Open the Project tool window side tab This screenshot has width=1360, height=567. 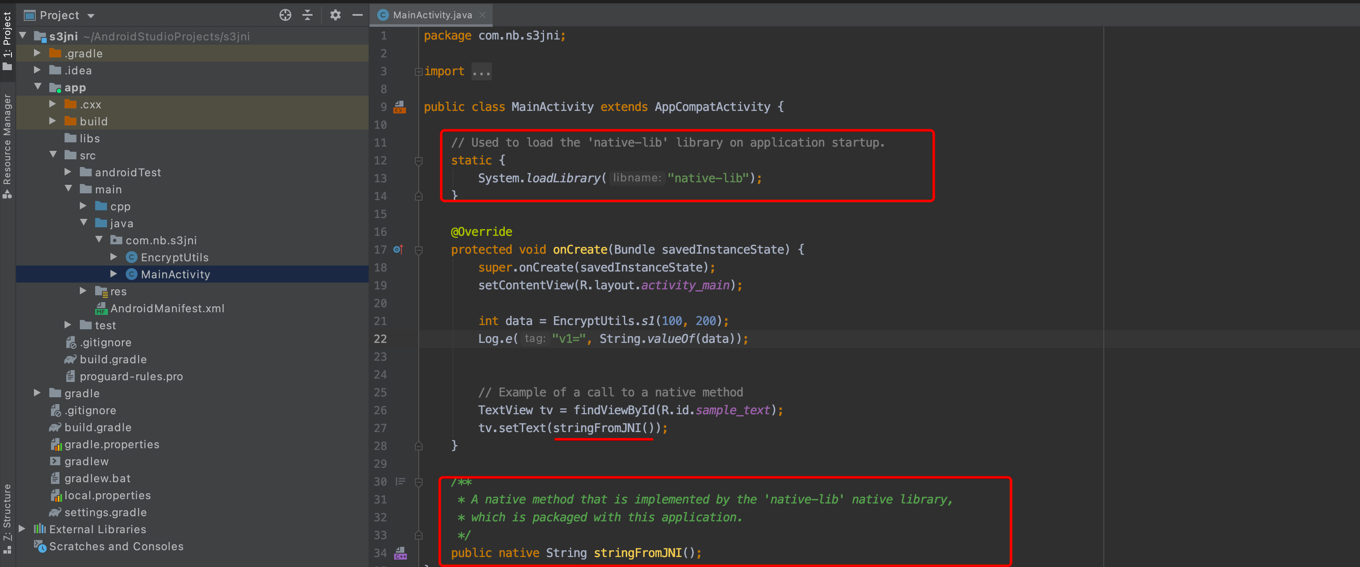coord(7,40)
